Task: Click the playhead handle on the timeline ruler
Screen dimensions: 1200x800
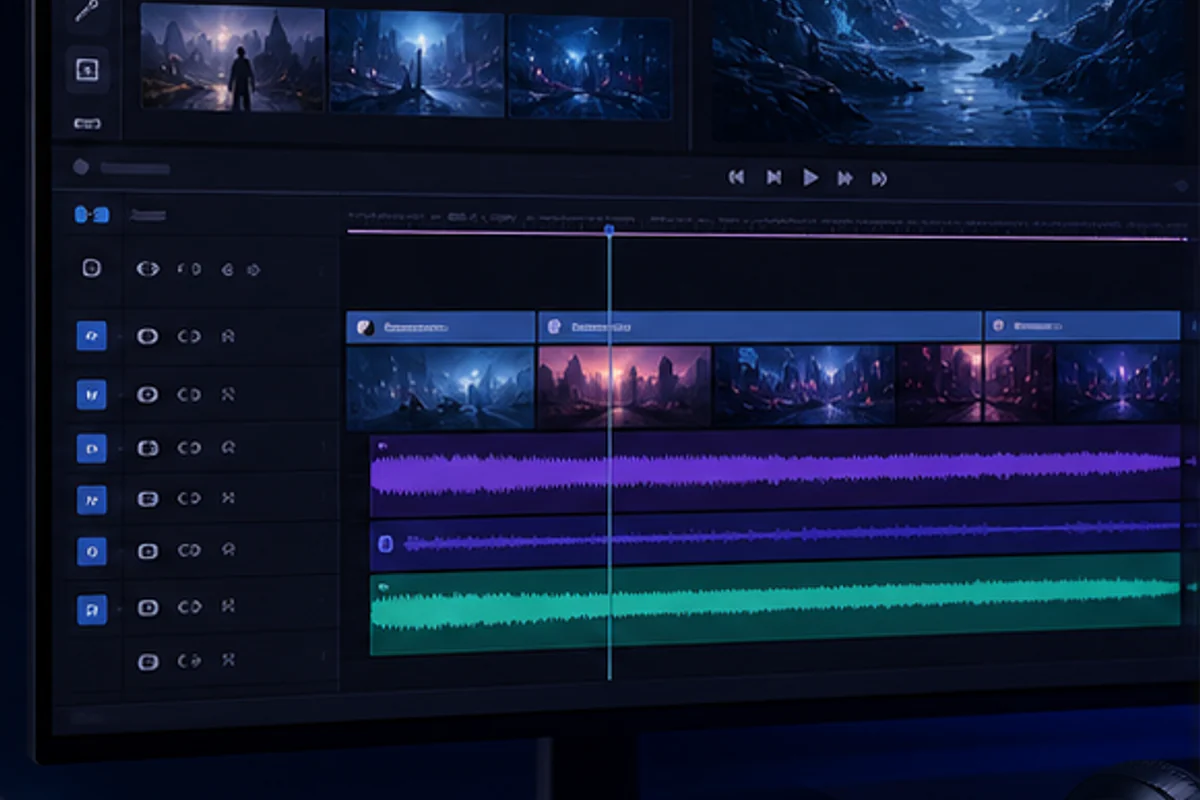Action: [609, 230]
